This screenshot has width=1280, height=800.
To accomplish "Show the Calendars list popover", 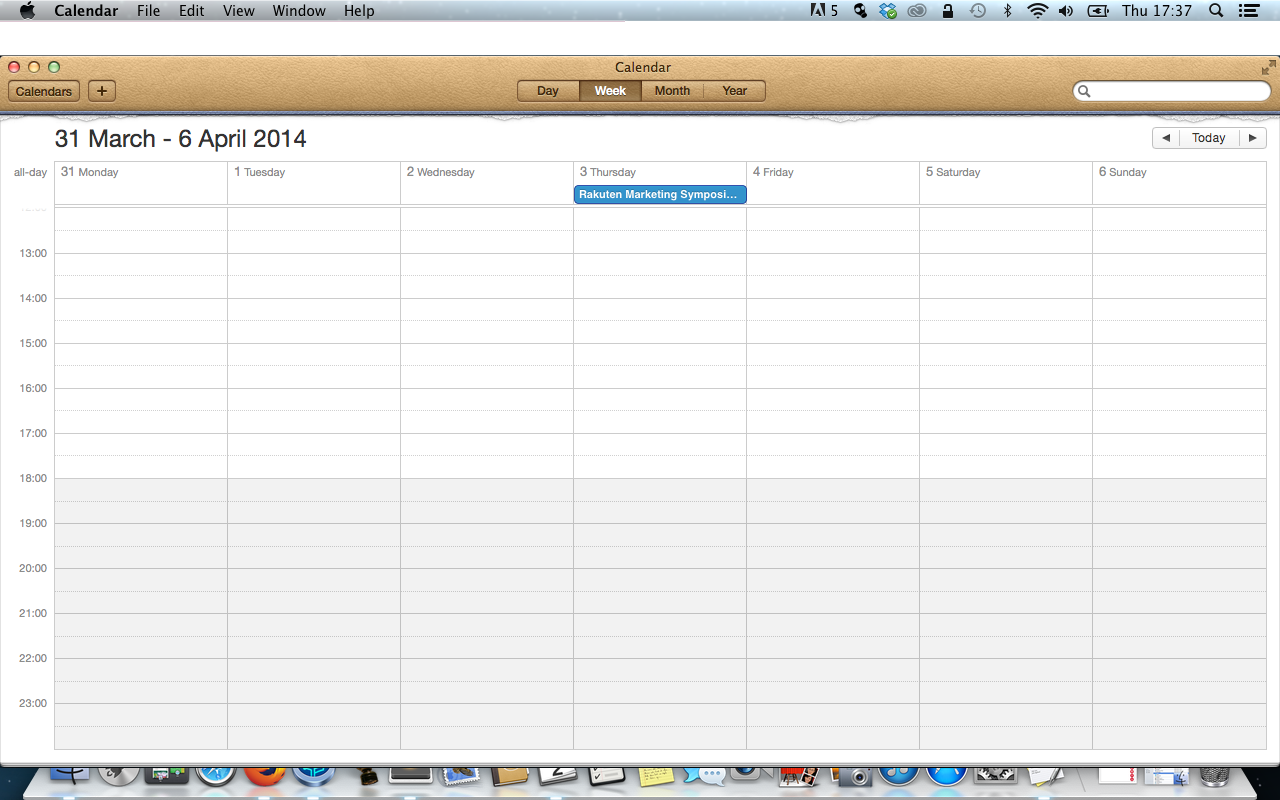I will pos(44,91).
